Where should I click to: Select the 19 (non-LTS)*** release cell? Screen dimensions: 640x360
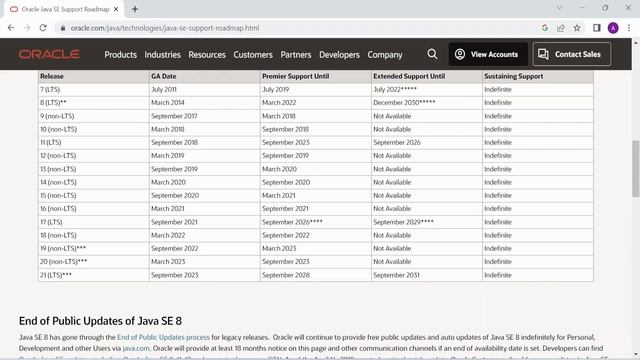93,249
